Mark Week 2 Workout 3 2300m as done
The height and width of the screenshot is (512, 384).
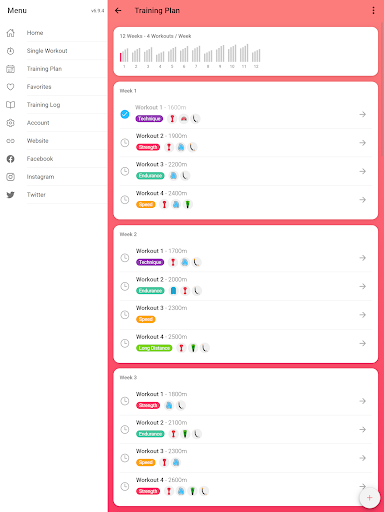(125, 315)
